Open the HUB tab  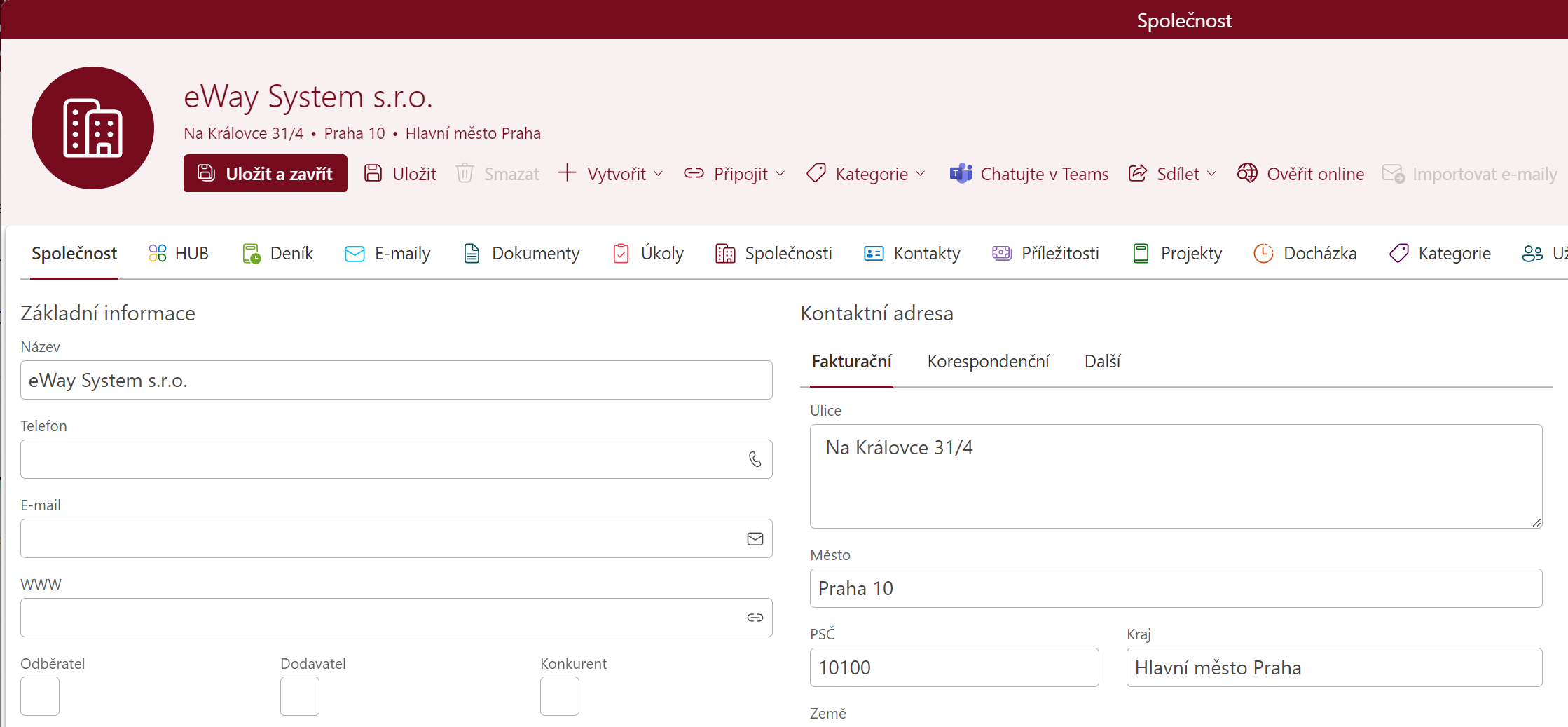tap(179, 253)
